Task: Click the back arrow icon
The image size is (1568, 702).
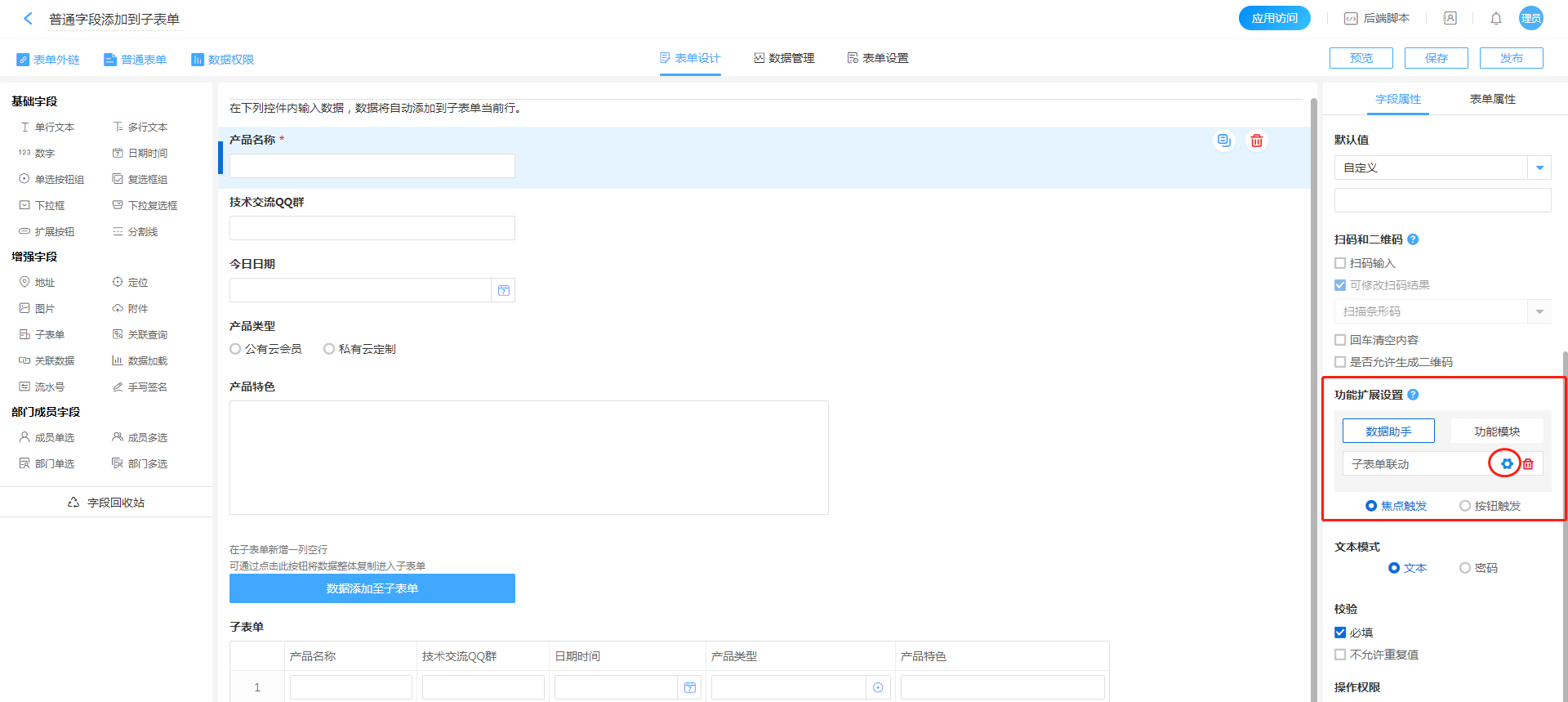Action: pos(29,18)
